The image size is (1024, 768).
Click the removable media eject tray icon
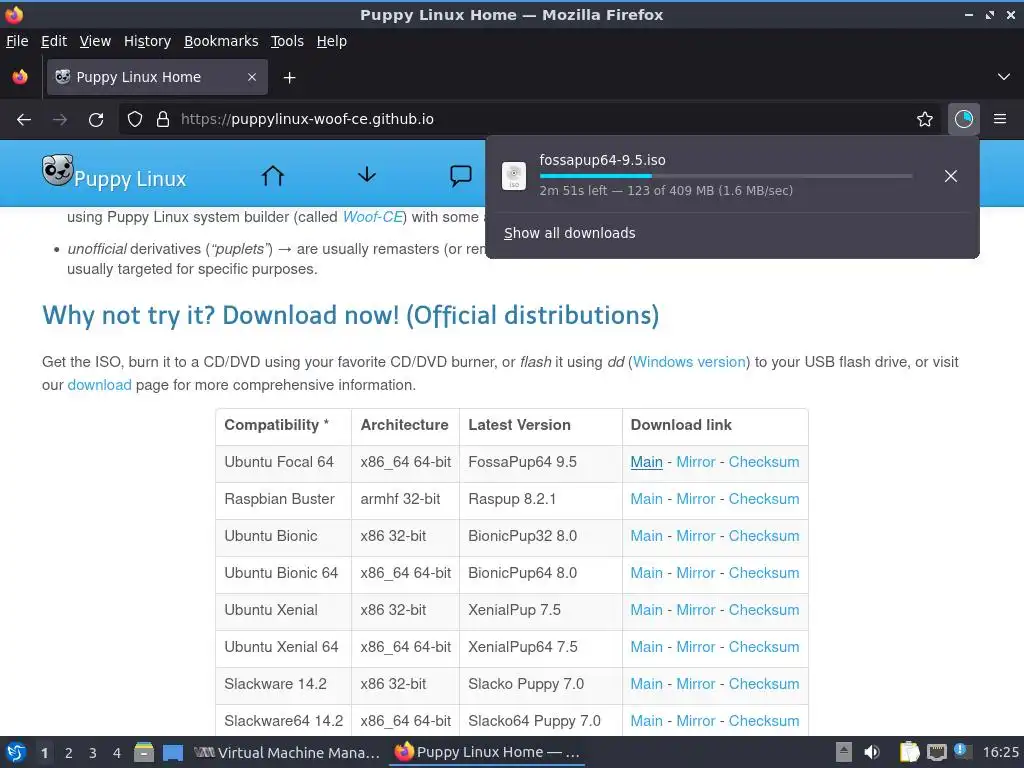pos(844,752)
